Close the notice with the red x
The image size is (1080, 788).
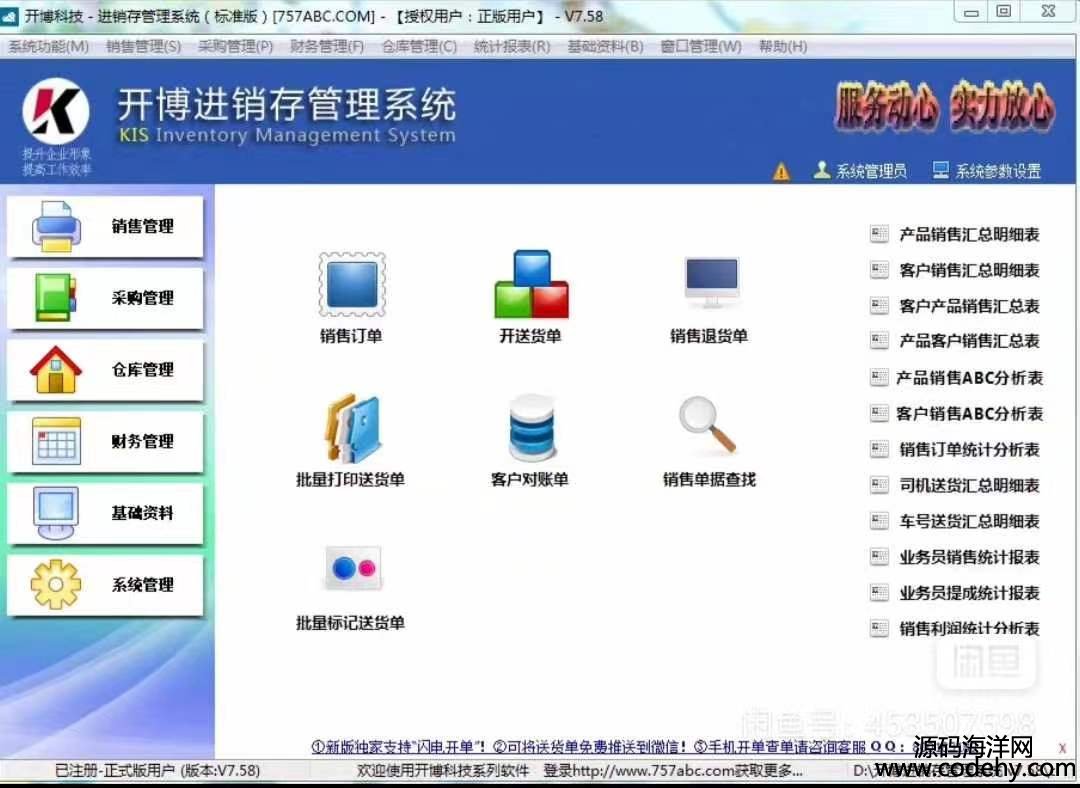coord(1063,747)
